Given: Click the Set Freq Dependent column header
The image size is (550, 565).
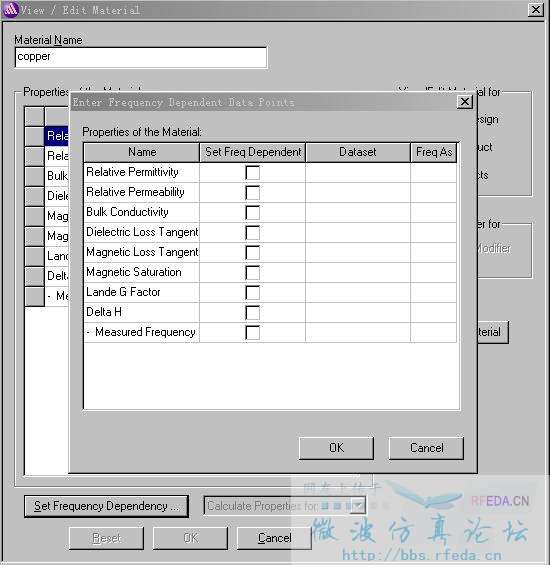Looking at the screenshot, I should click(x=253, y=152).
